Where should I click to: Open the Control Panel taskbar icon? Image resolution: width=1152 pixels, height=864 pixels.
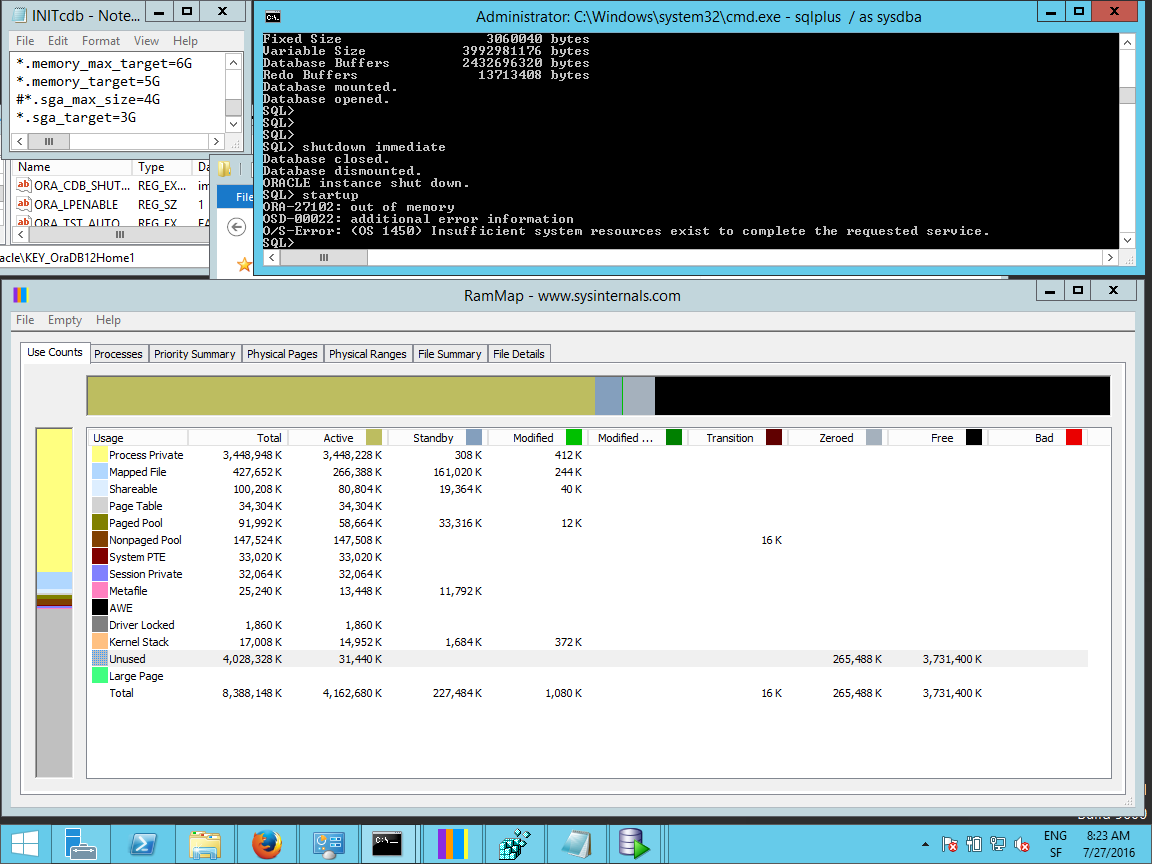click(328, 843)
